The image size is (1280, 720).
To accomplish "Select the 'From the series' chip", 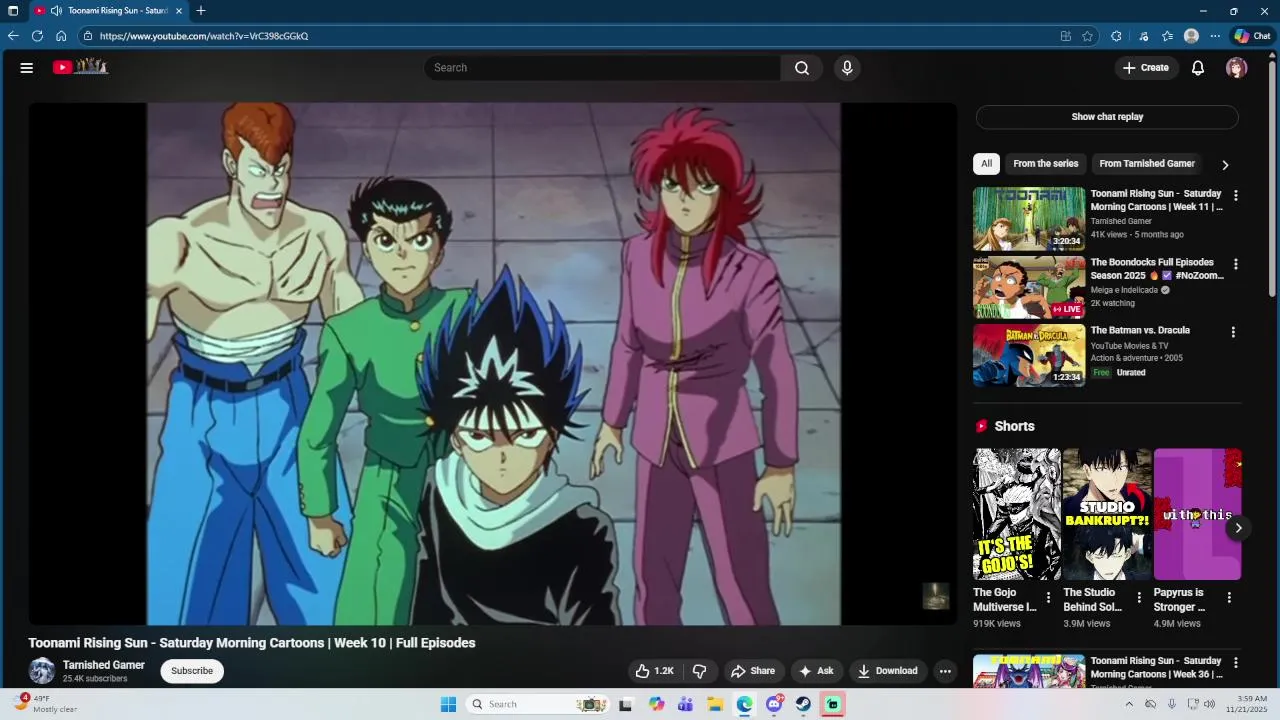I will point(1046,164).
